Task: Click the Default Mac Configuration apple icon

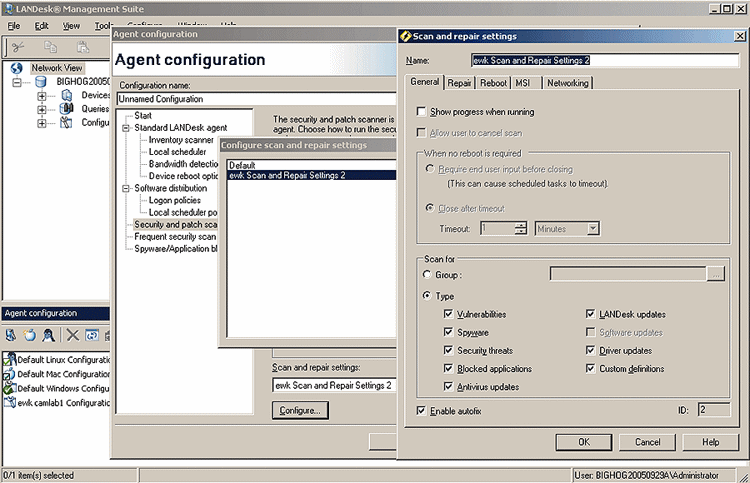Action: (10, 374)
